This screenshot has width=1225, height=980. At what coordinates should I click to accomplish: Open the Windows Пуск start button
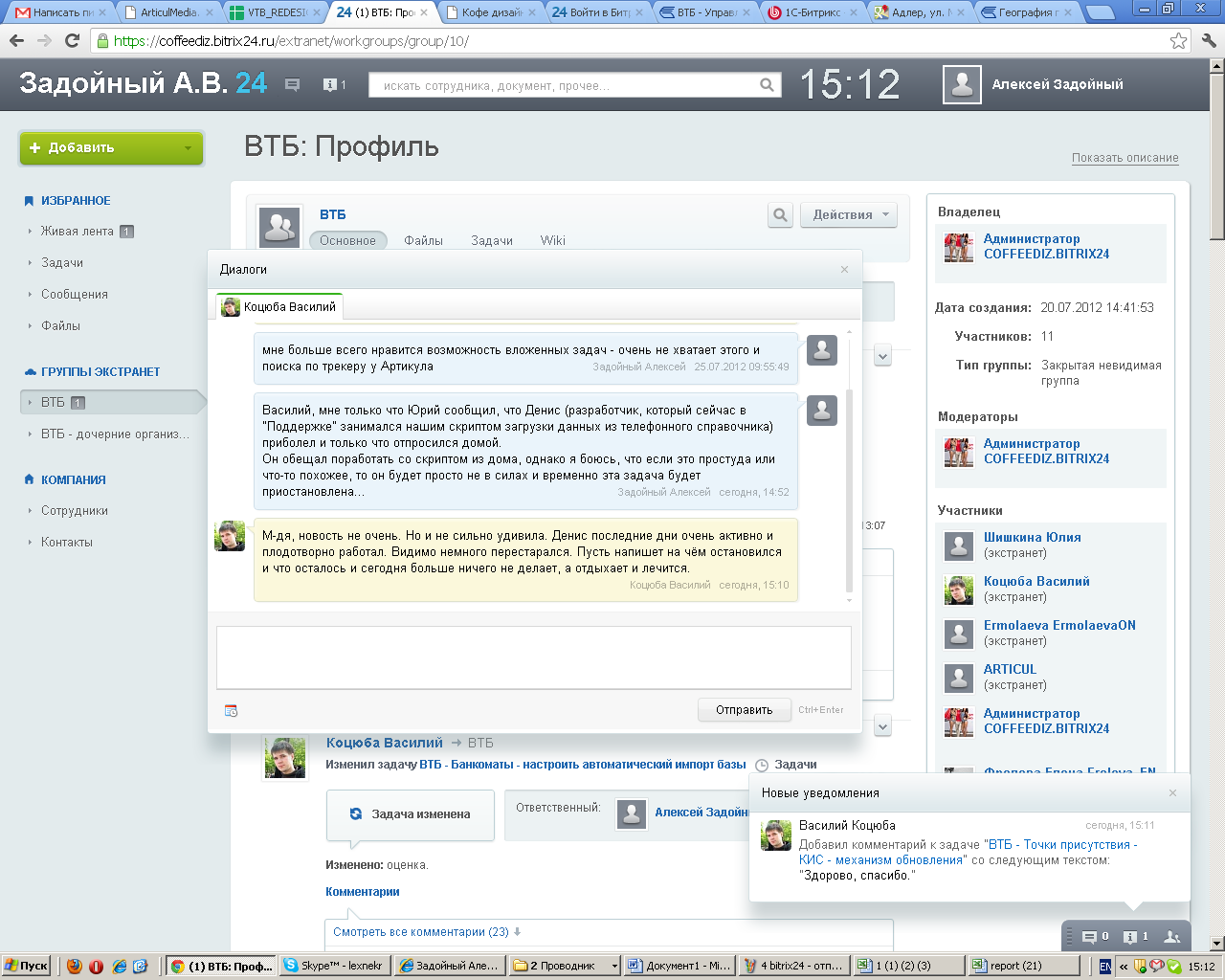[26, 966]
